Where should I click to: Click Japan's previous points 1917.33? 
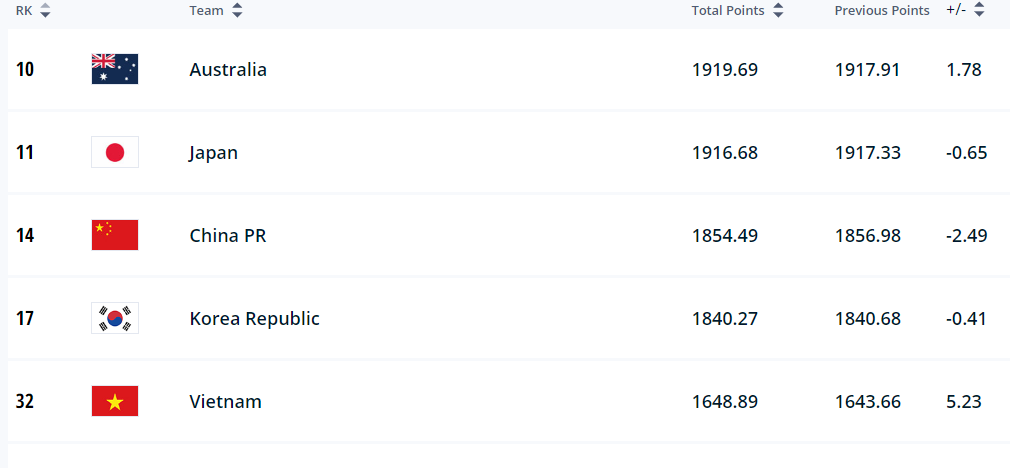coord(868,153)
